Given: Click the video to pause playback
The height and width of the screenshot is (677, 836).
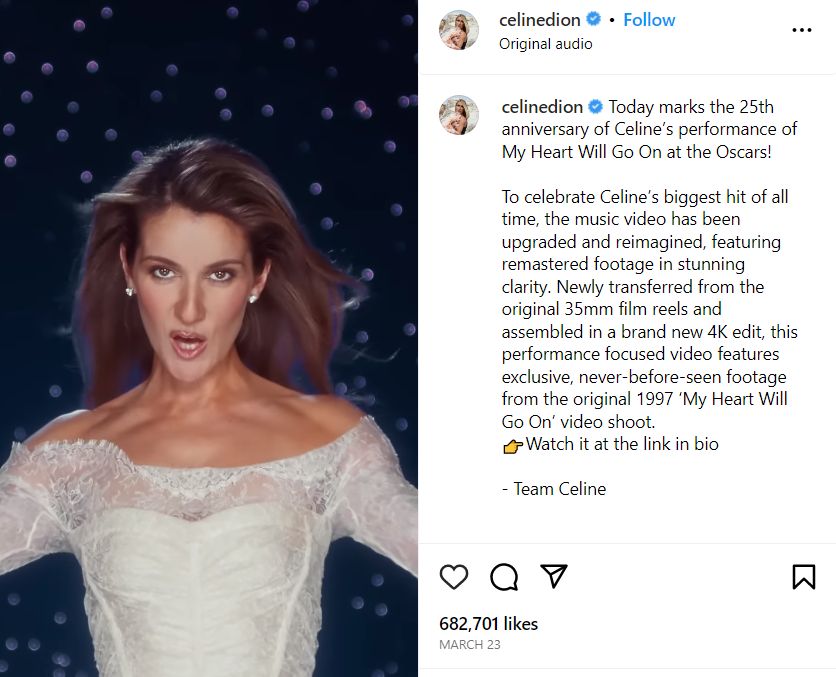Looking at the screenshot, I should coord(210,338).
